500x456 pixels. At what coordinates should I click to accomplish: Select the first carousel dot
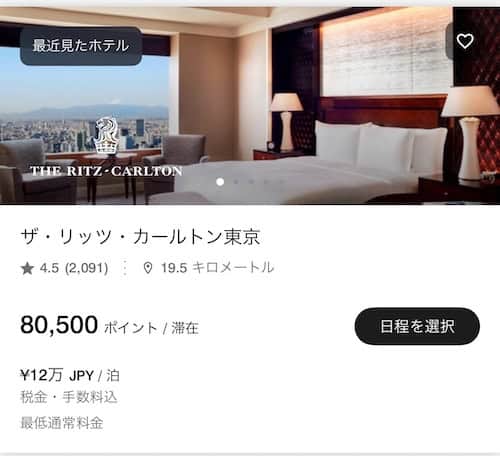220,182
